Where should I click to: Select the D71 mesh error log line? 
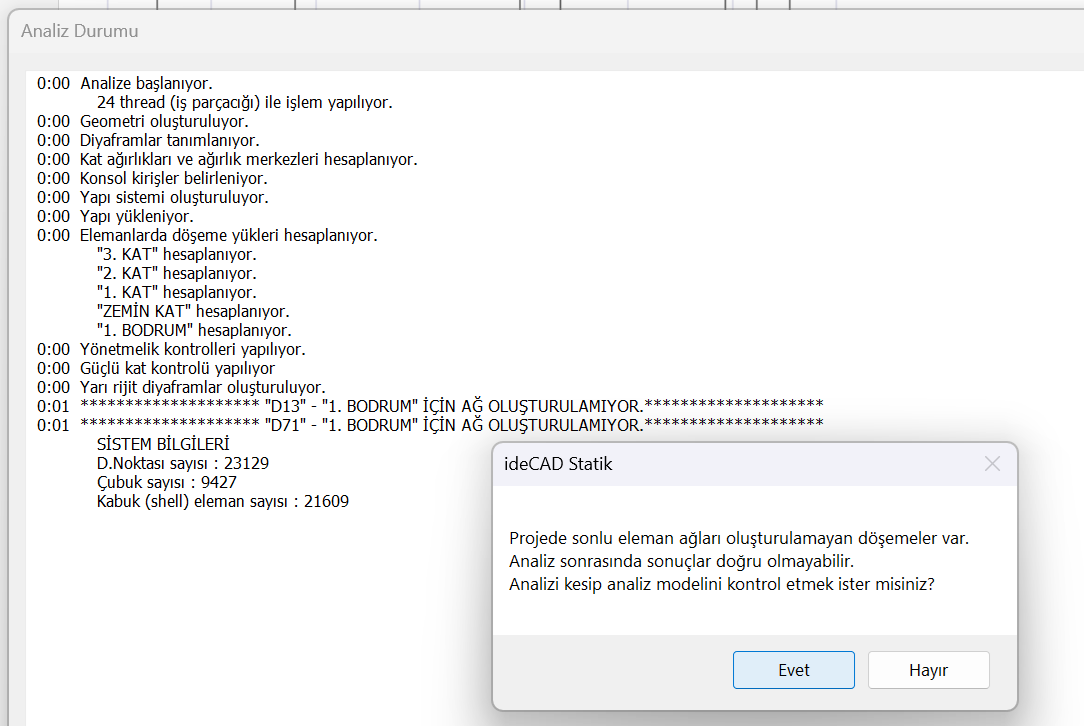pos(450,425)
